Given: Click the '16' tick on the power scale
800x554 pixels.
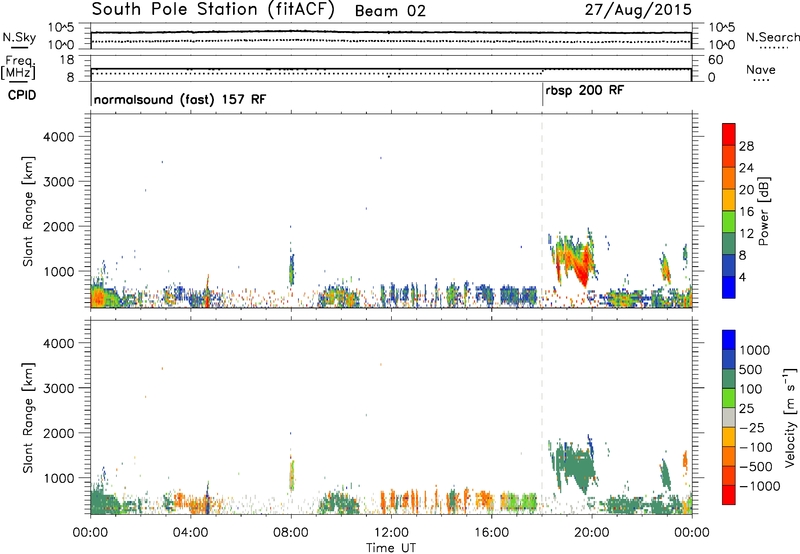Looking at the screenshot, I should coord(746,212).
